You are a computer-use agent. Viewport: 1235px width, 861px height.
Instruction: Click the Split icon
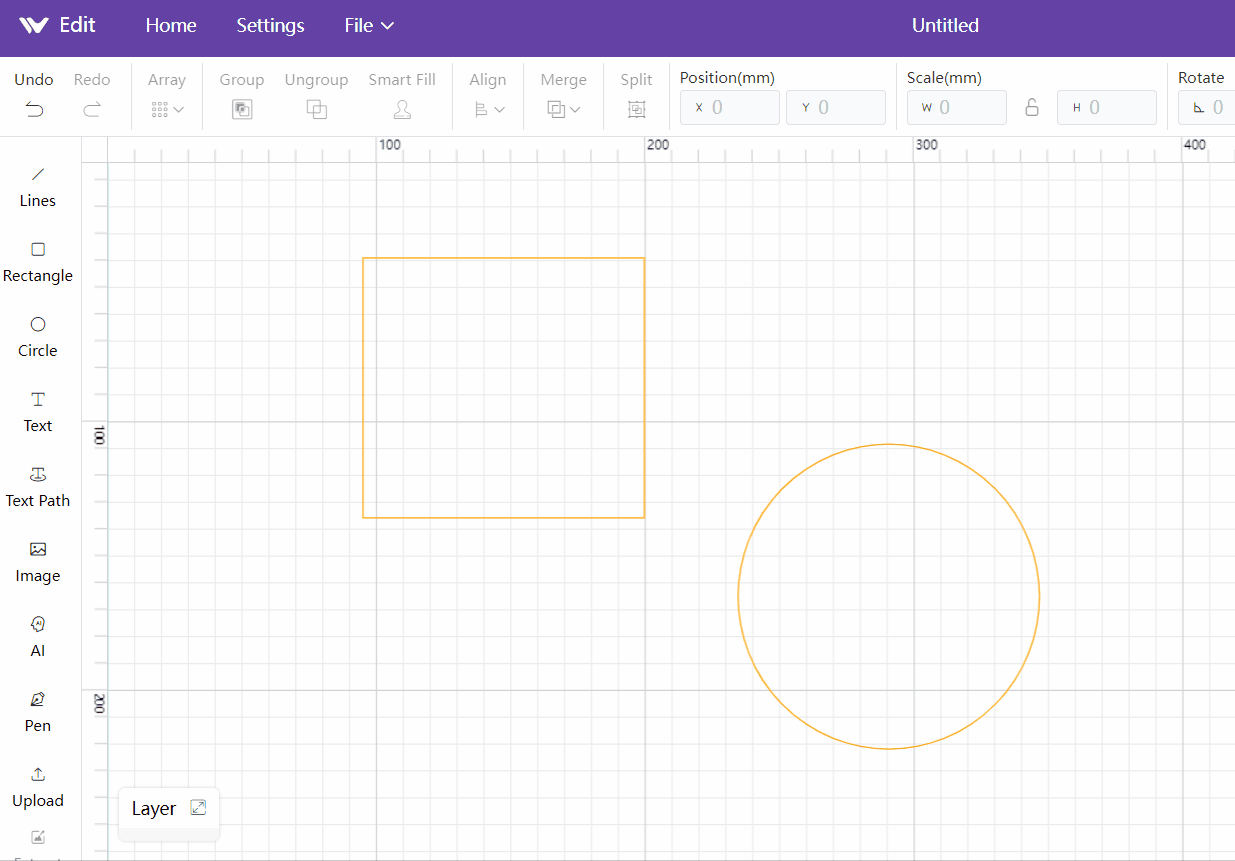(x=636, y=110)
